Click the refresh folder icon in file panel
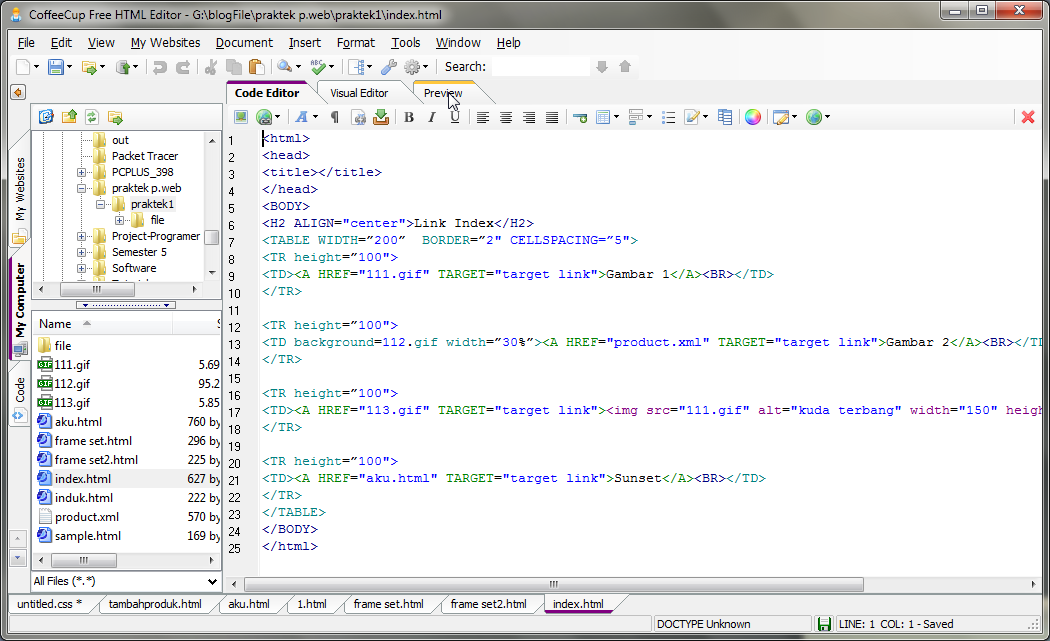This screenshot has width=1050, height=641. 92,117
